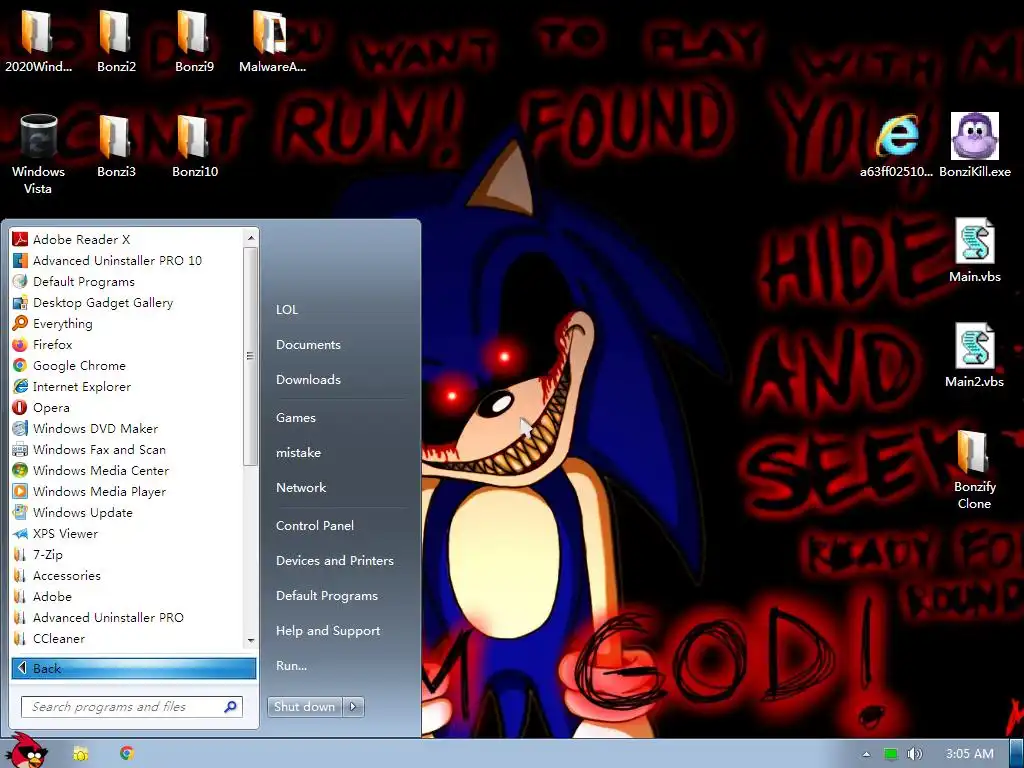Click the volume speaker tray icon

point(914,754)
